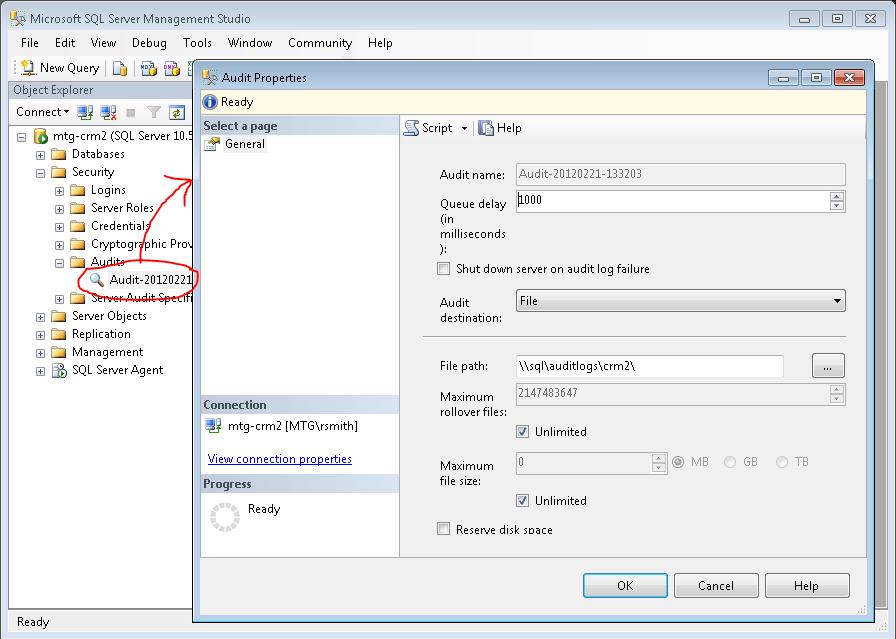Viewport: 896px width, 639px height.
Task: Click the Disconnect server icon
Action: point(108,112)
